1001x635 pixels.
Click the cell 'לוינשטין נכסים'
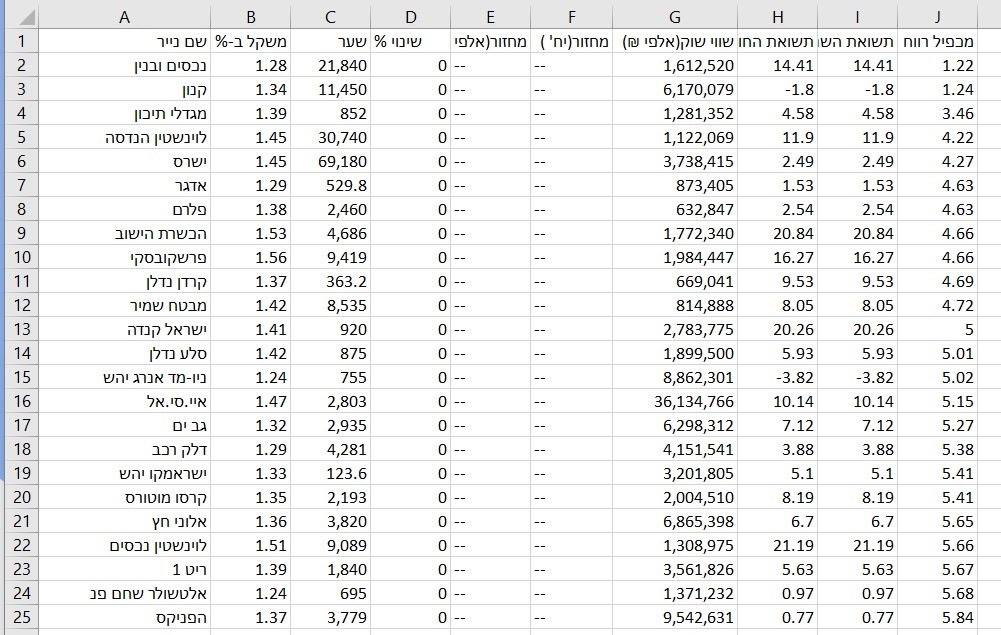click(x=124, y=546)
